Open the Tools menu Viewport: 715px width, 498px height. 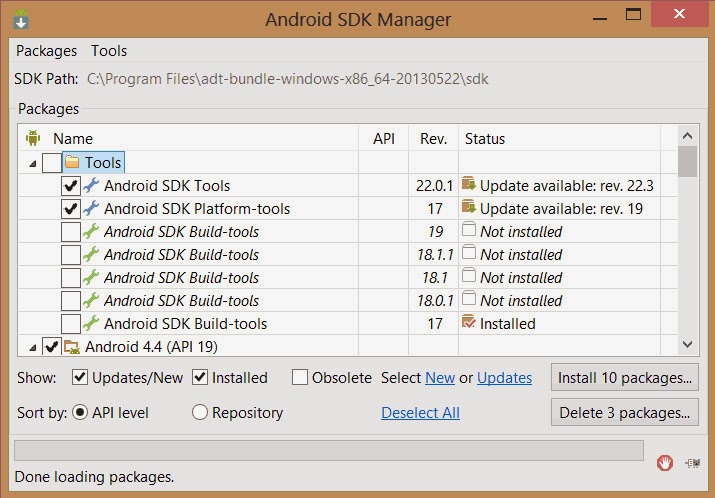pos(109,50)
